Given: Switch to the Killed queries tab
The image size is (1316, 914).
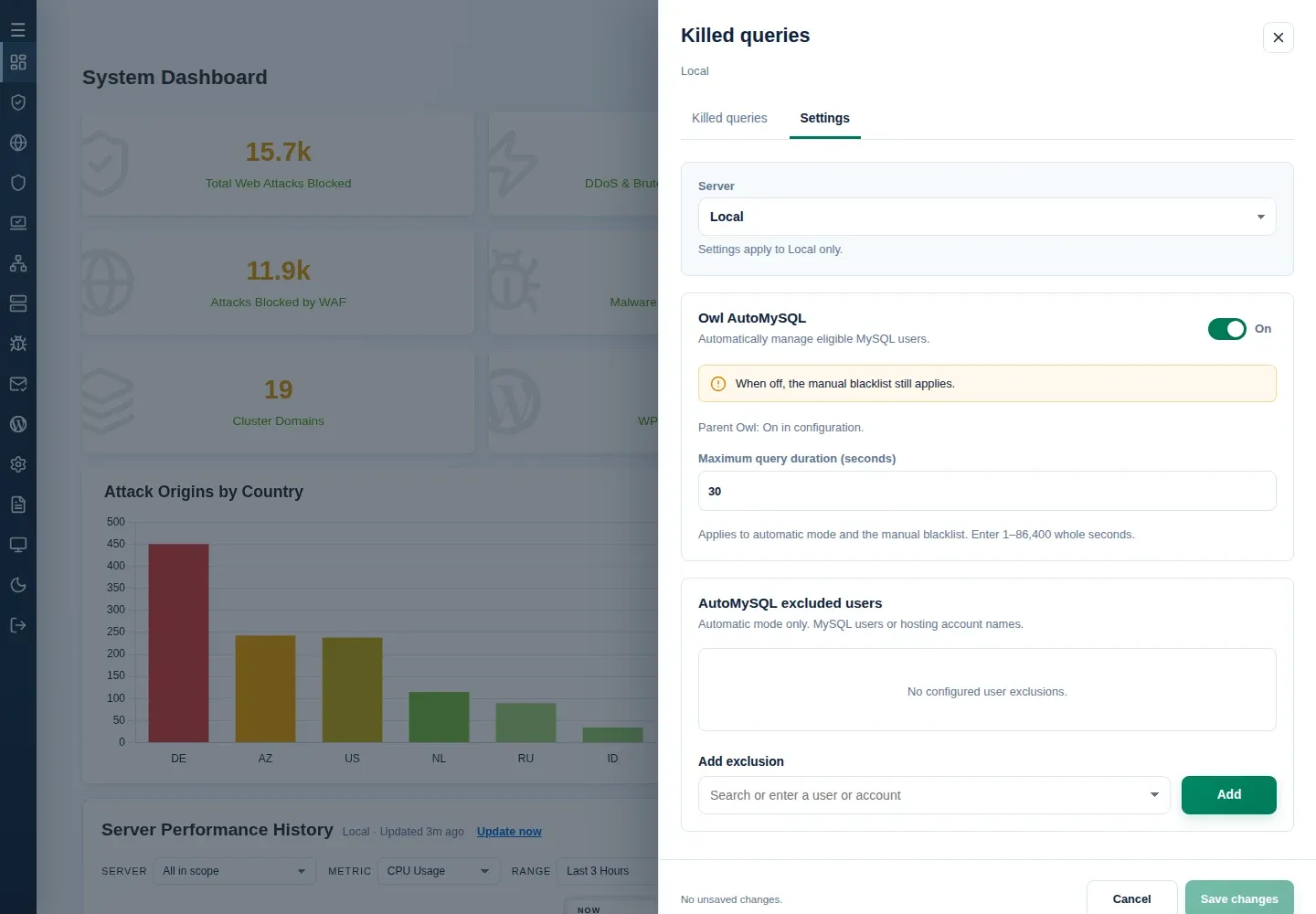Looking at the screenshot, I should (x=729, y=118).
